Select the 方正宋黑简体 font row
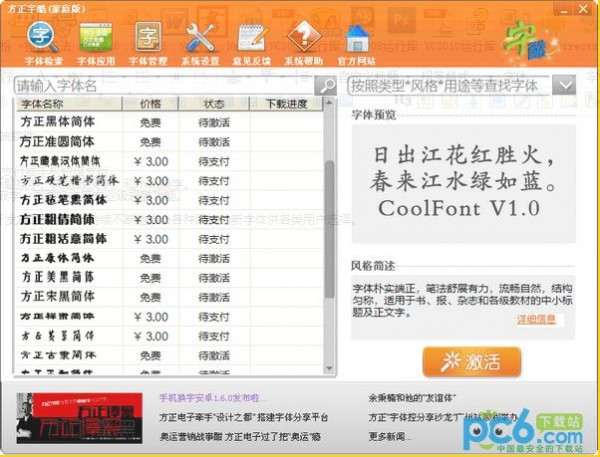 pos(170,297)
